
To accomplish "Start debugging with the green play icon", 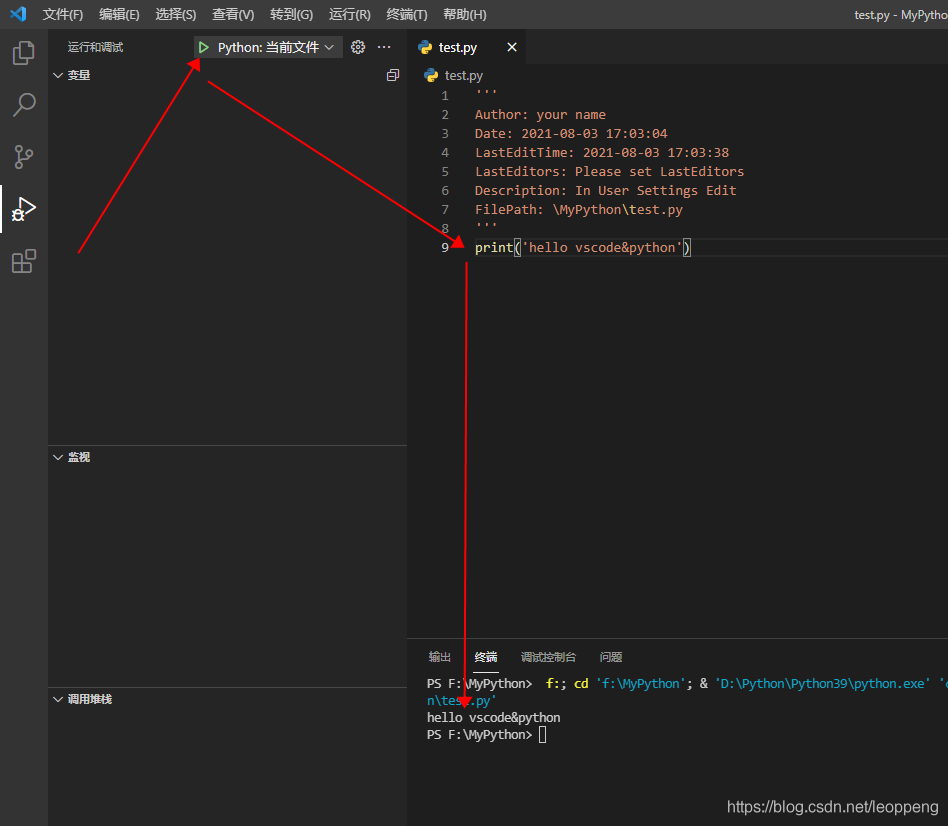I will click(204, 47).
